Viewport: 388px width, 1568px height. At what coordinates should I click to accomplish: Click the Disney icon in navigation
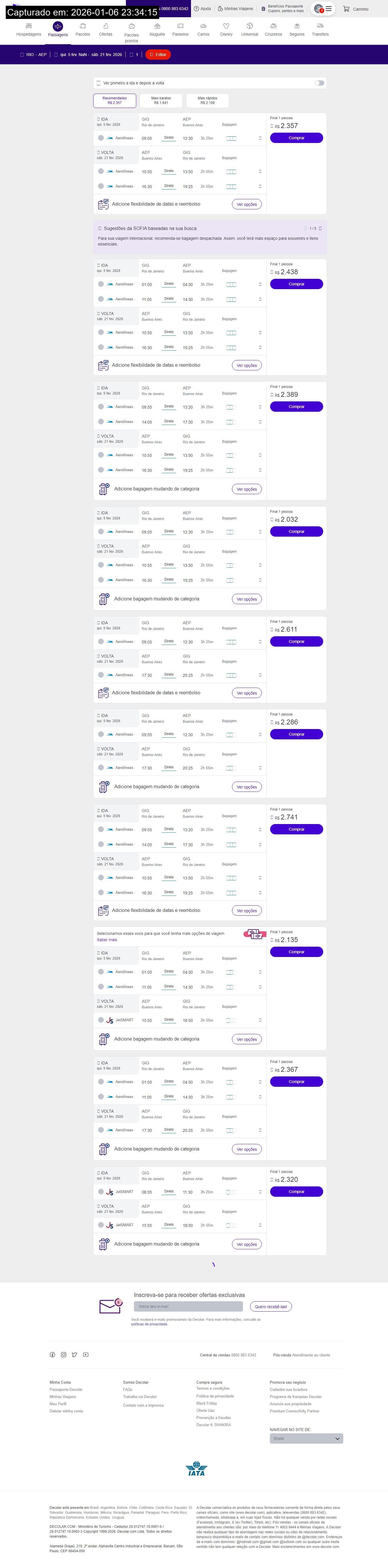[x=226, y=26]
